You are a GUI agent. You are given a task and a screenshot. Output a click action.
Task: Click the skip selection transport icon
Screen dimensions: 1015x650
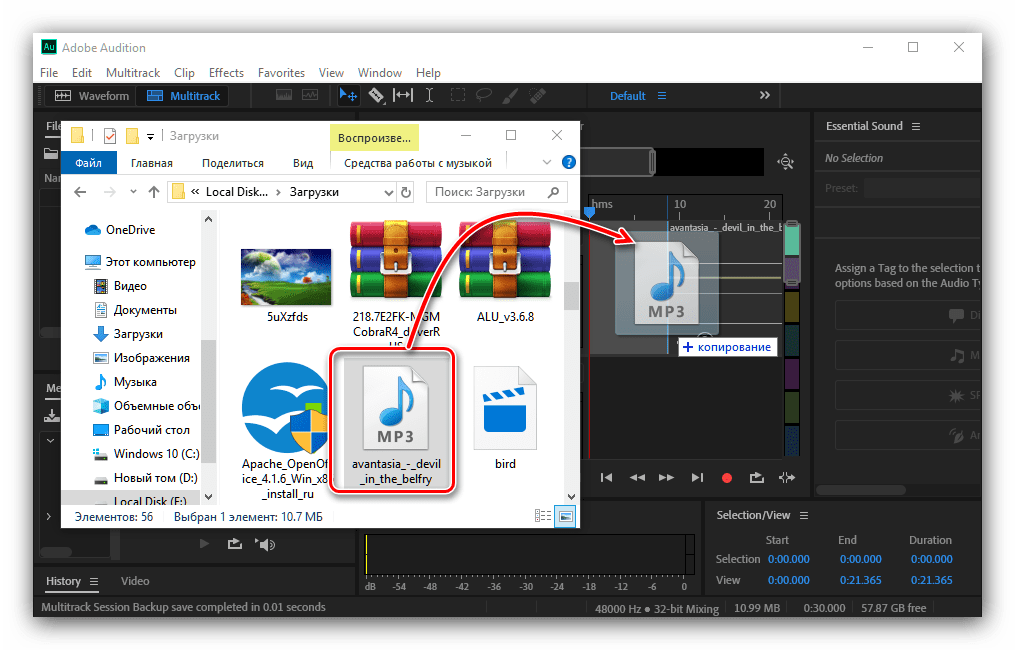click(x=787, y=478)
